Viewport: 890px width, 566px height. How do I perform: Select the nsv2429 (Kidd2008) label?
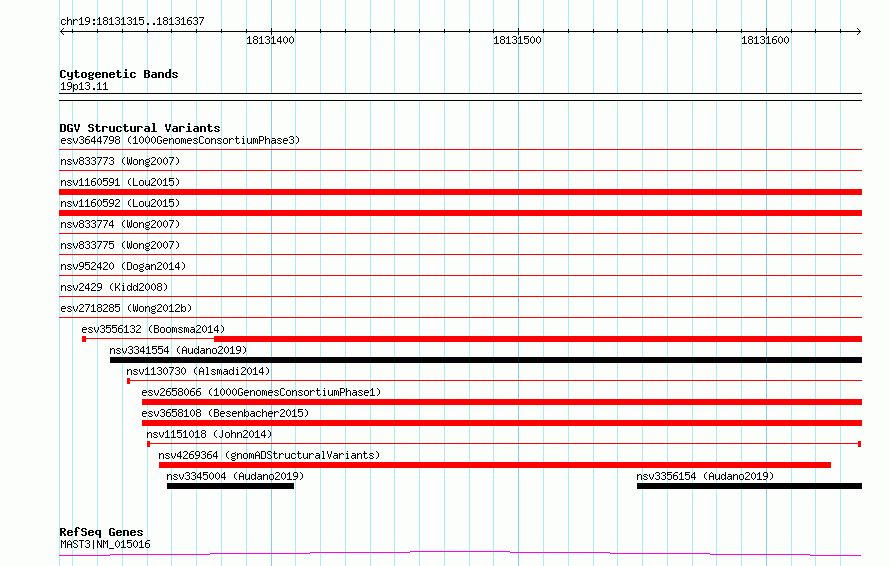click(114, 287)
